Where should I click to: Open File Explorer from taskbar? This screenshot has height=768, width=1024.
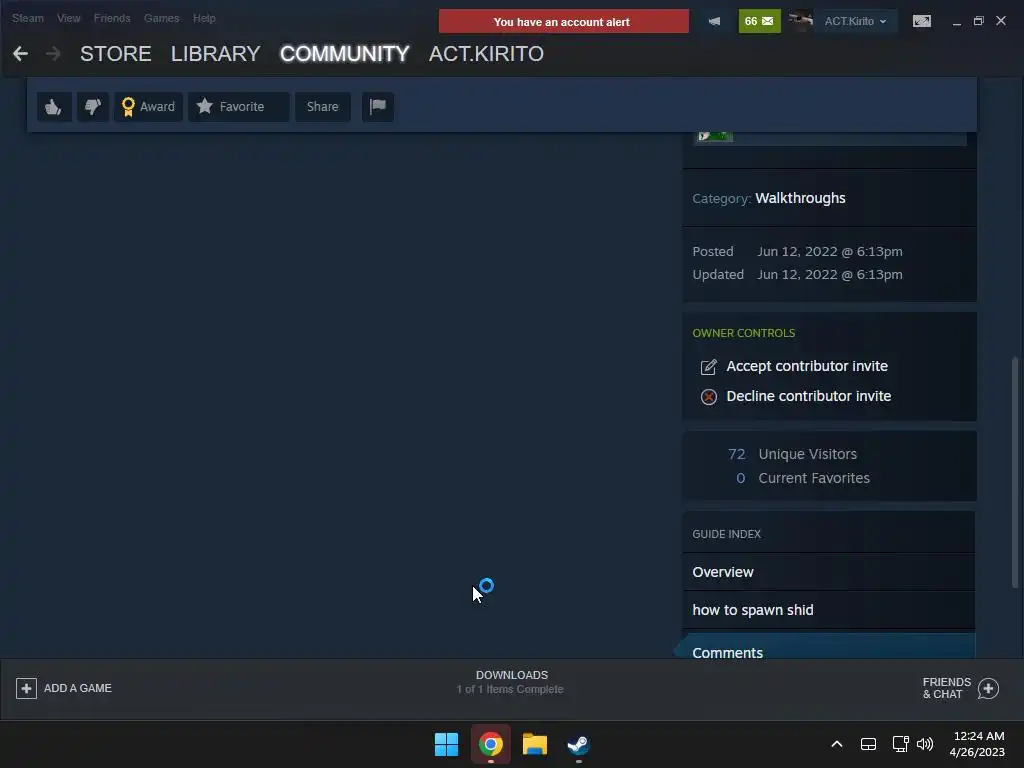[x=534, y=744]
